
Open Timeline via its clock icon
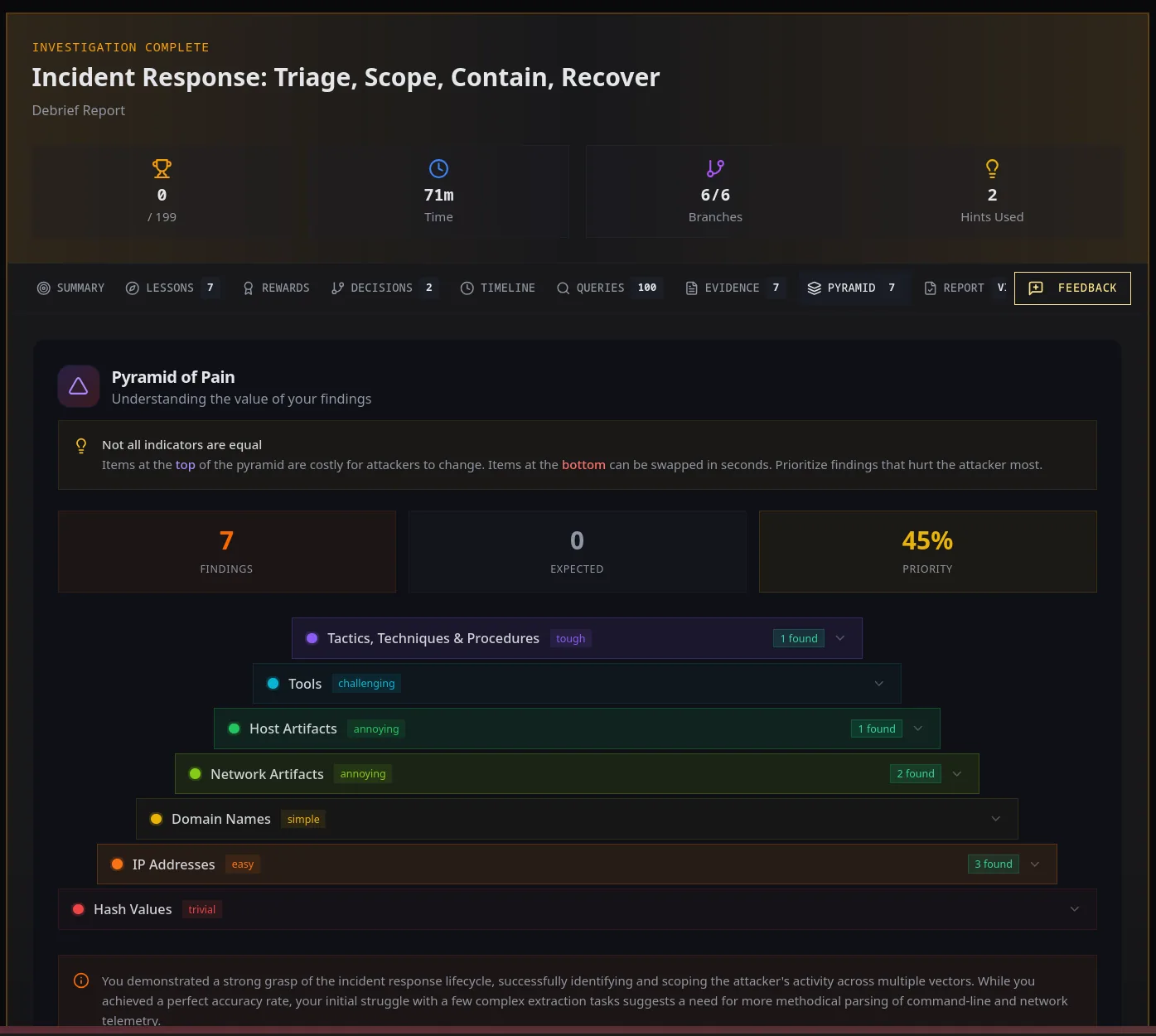click(x=467, y=288)
